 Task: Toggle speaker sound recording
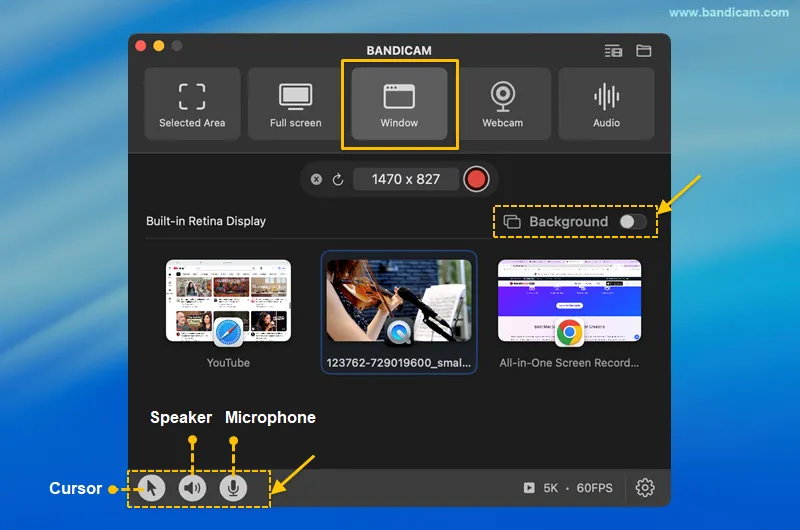pos(192,488)
